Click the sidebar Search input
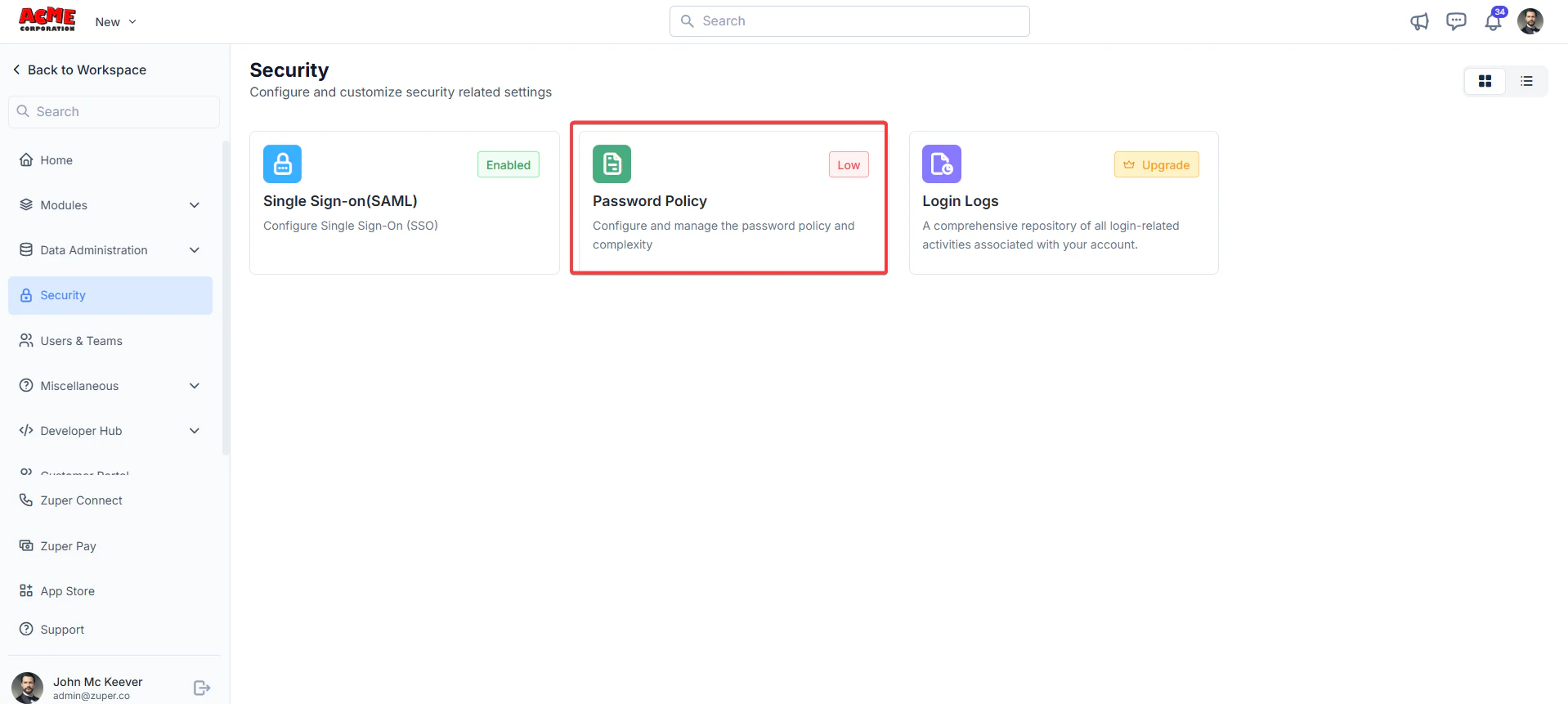The height and width of the screenshot is (704, 1568). [x=114, y=112]
